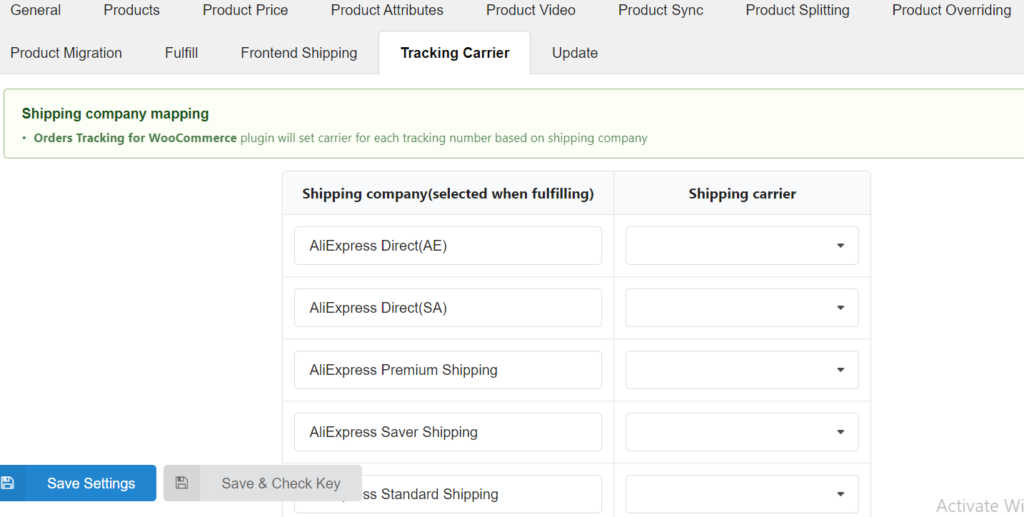Screen dimensions: 1024x517
Task: Switch to the Product Sync tab
Action: 660,10
